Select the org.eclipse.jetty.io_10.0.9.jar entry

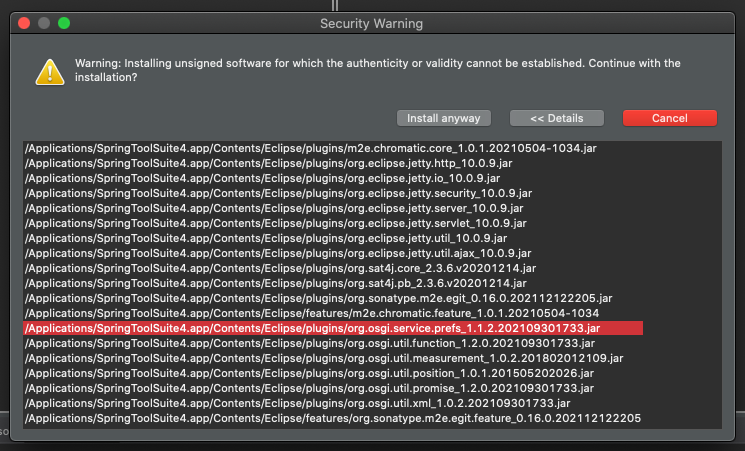(262, 178)
